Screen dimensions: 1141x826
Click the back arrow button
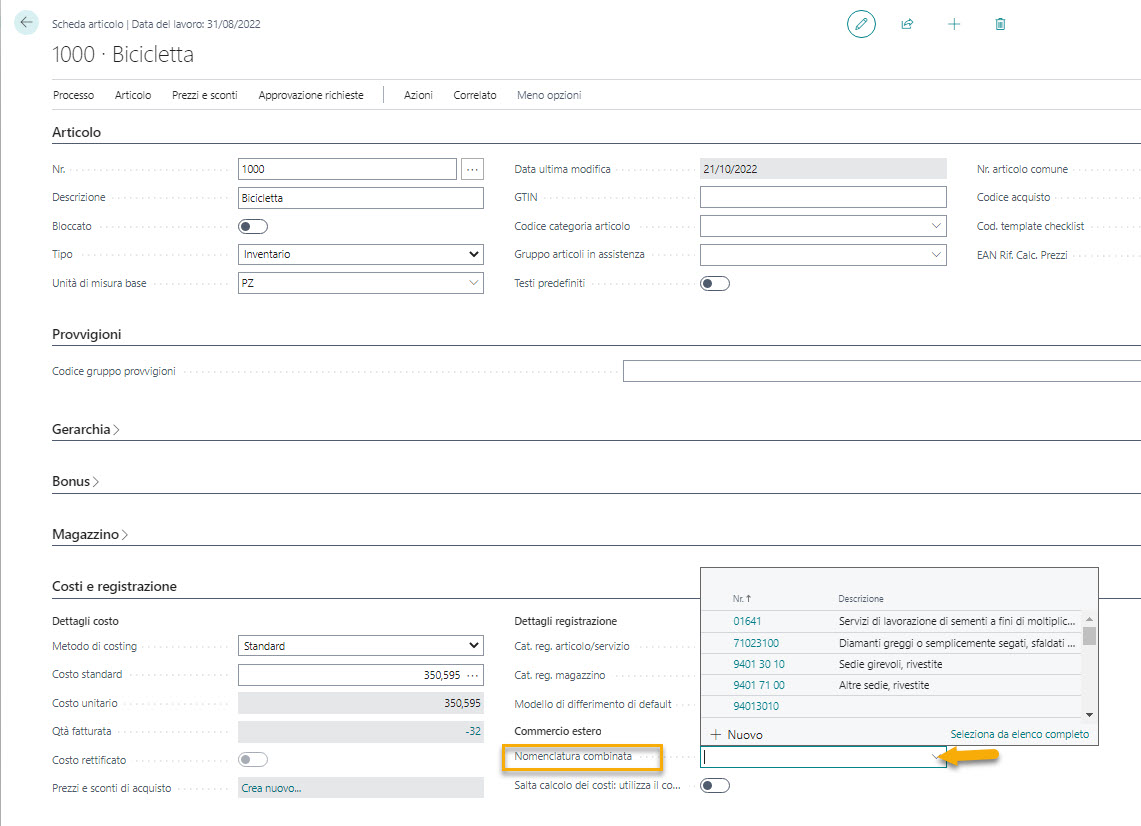tap(27, 23)
